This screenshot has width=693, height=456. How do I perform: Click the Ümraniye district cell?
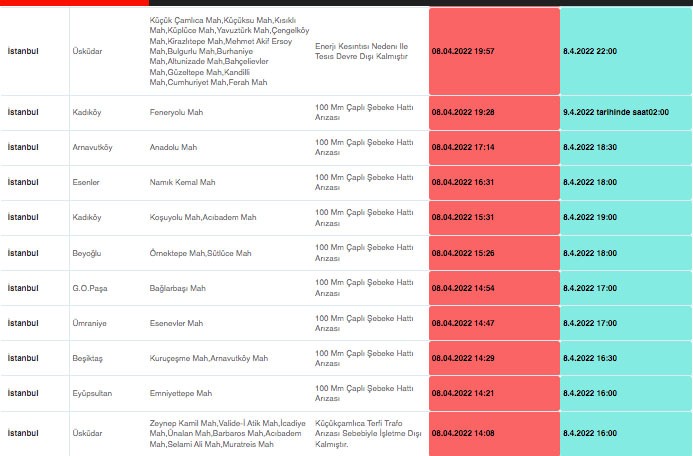89,323
